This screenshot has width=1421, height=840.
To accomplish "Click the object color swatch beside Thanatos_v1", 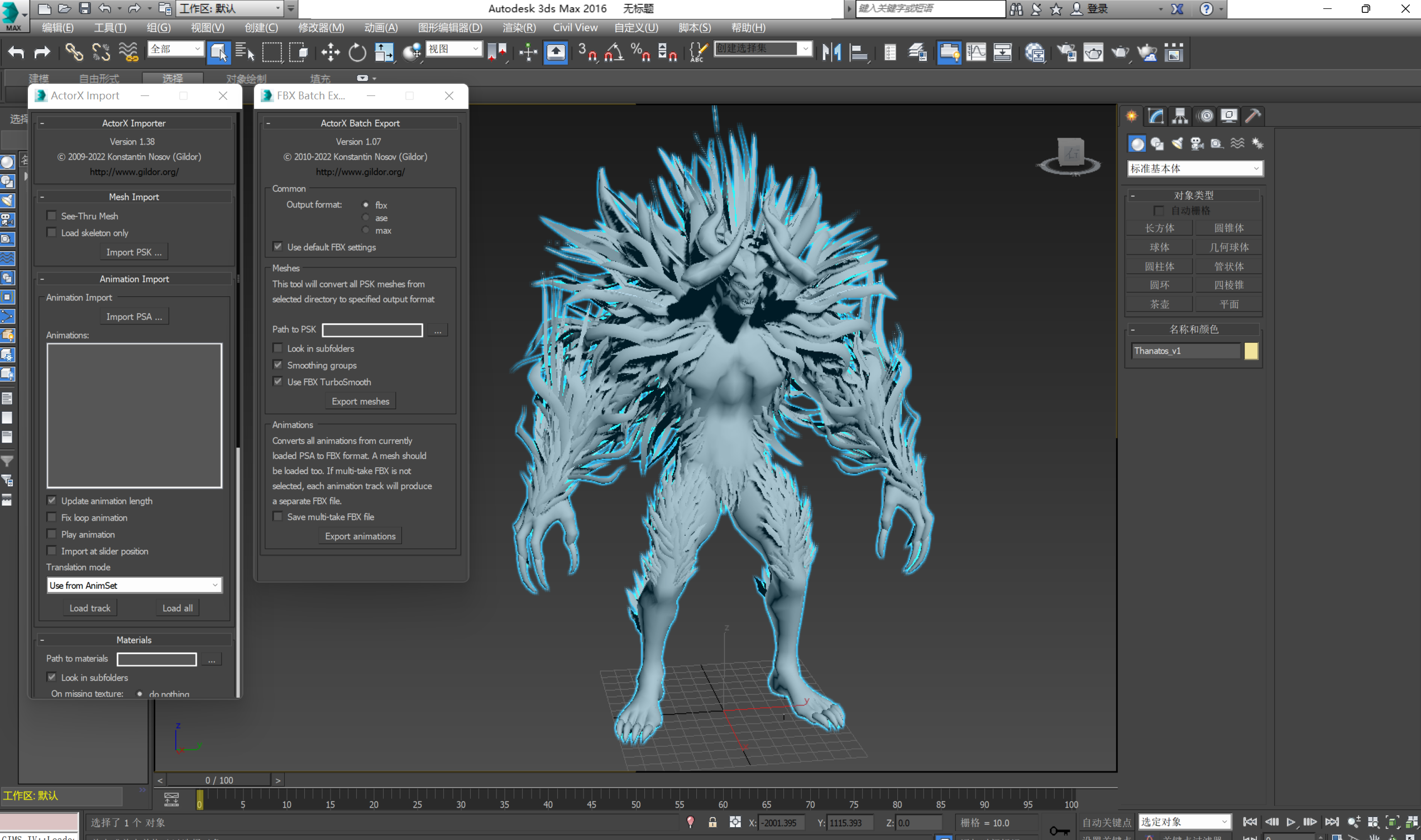I will click(x=1251, y=351).
